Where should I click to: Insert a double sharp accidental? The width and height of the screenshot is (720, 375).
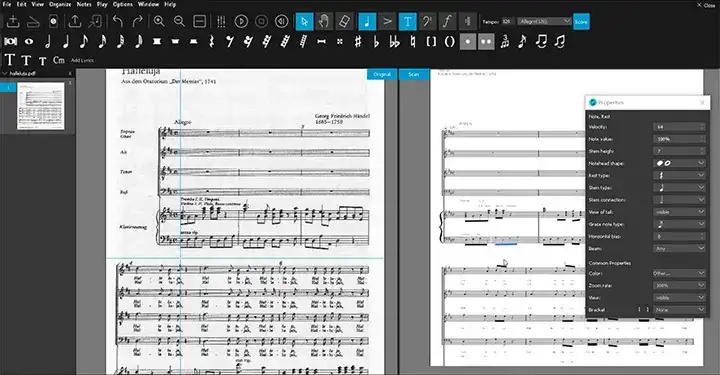tap(340, 42)
